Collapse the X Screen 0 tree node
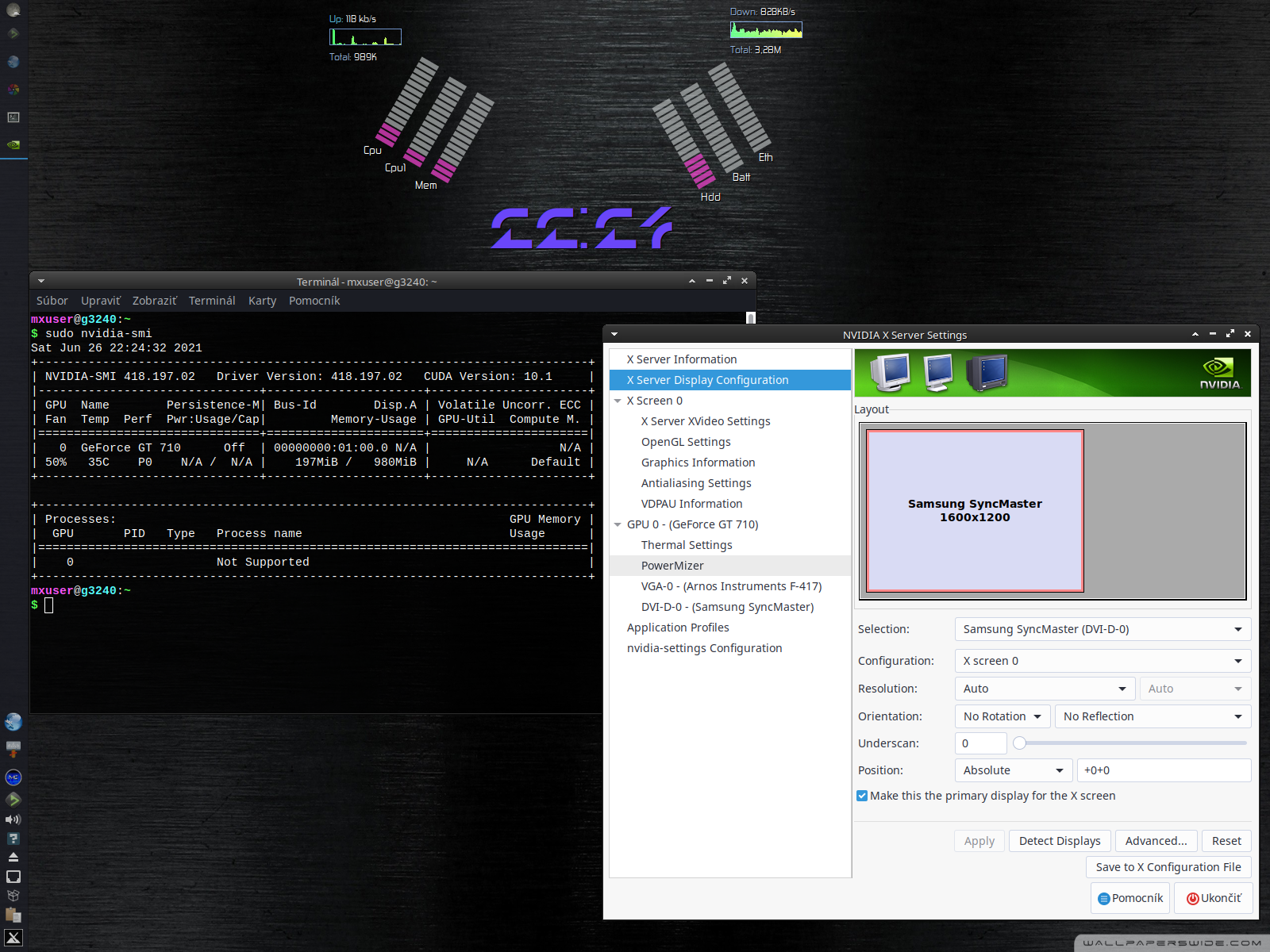Viewport: 1270px width, 952px height. click(618, 401)
